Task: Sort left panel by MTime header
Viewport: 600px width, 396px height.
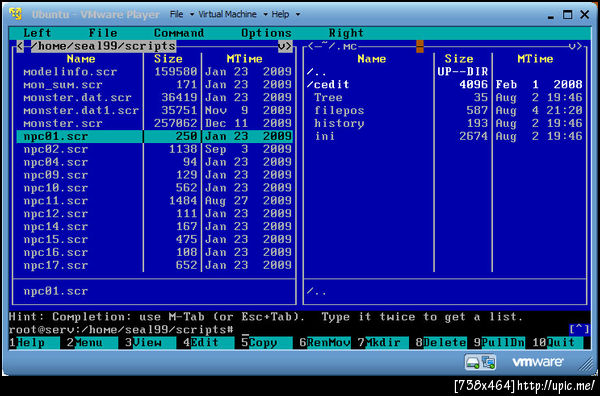Action: pos(245,59)
